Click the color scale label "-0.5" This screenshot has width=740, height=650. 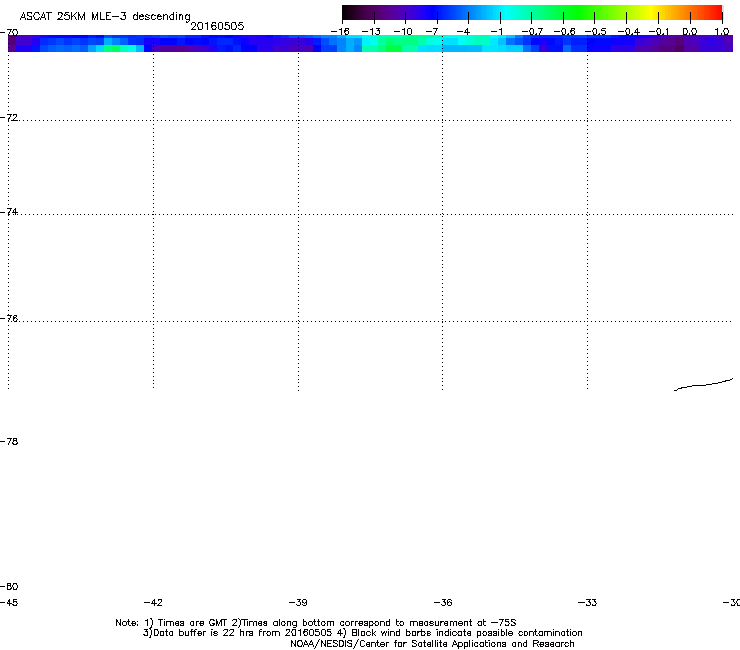tap(596, 31)
